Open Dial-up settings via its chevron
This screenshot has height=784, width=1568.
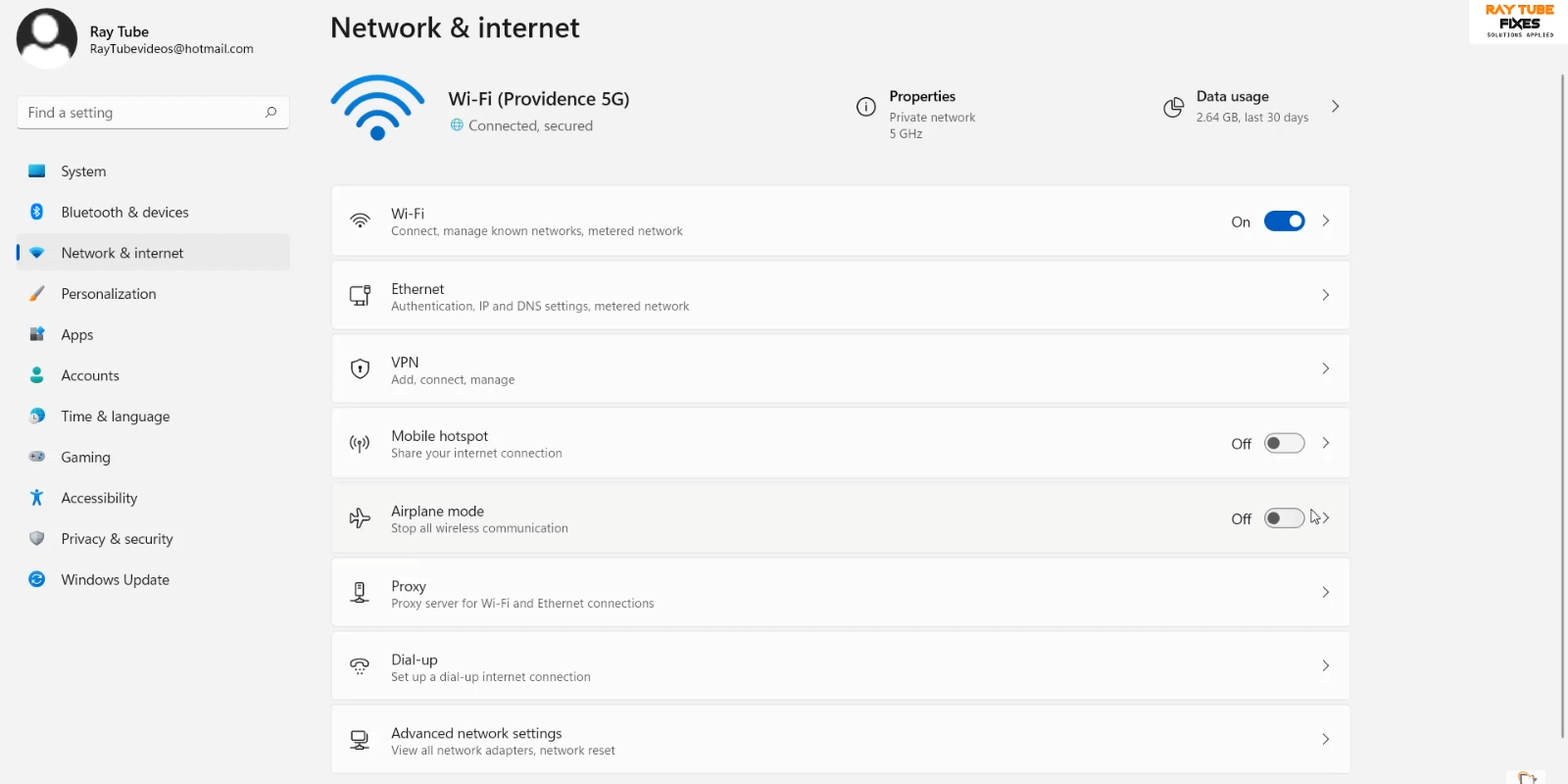point(1325,665)
